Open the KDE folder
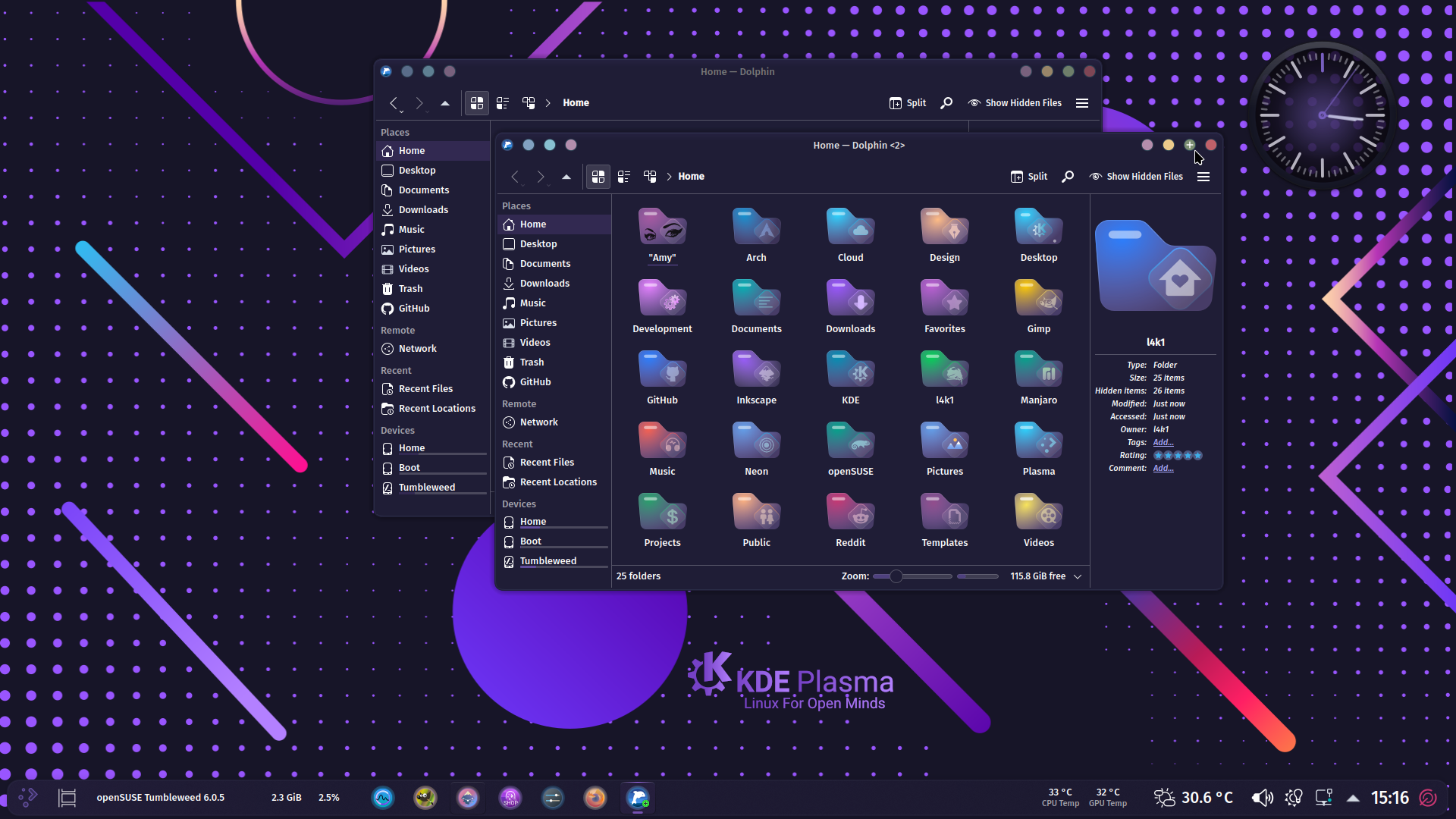Image resolution: width=1456 pixels, height=819 pixels. point(850,378)
